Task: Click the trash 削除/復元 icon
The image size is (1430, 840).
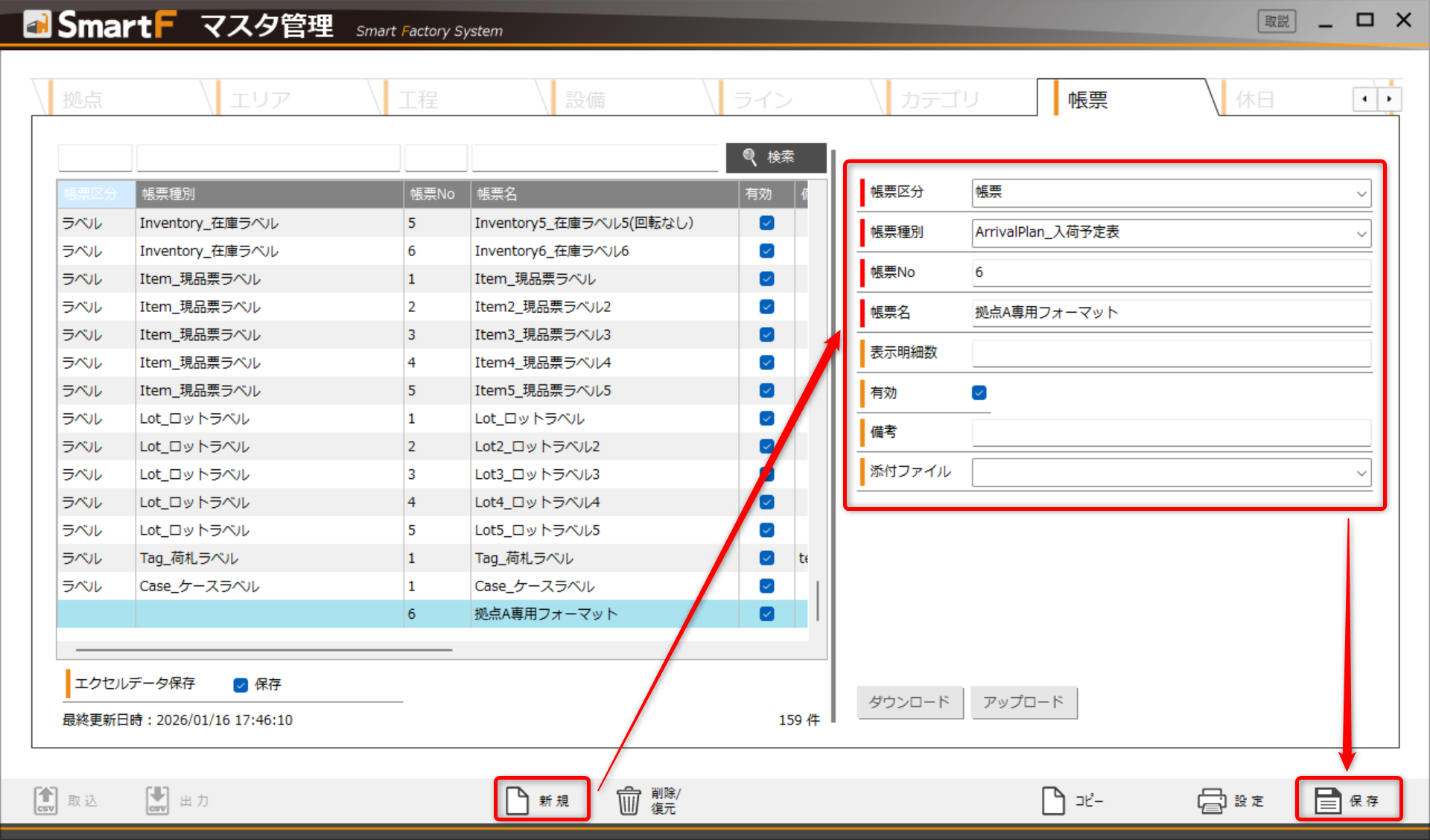Action: point(628,801)
